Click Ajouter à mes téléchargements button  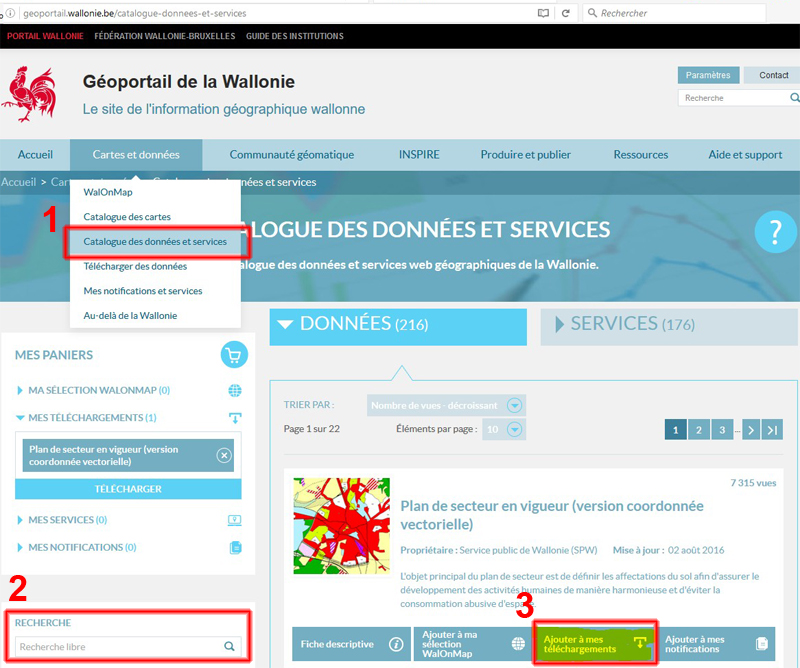point(594,644)
